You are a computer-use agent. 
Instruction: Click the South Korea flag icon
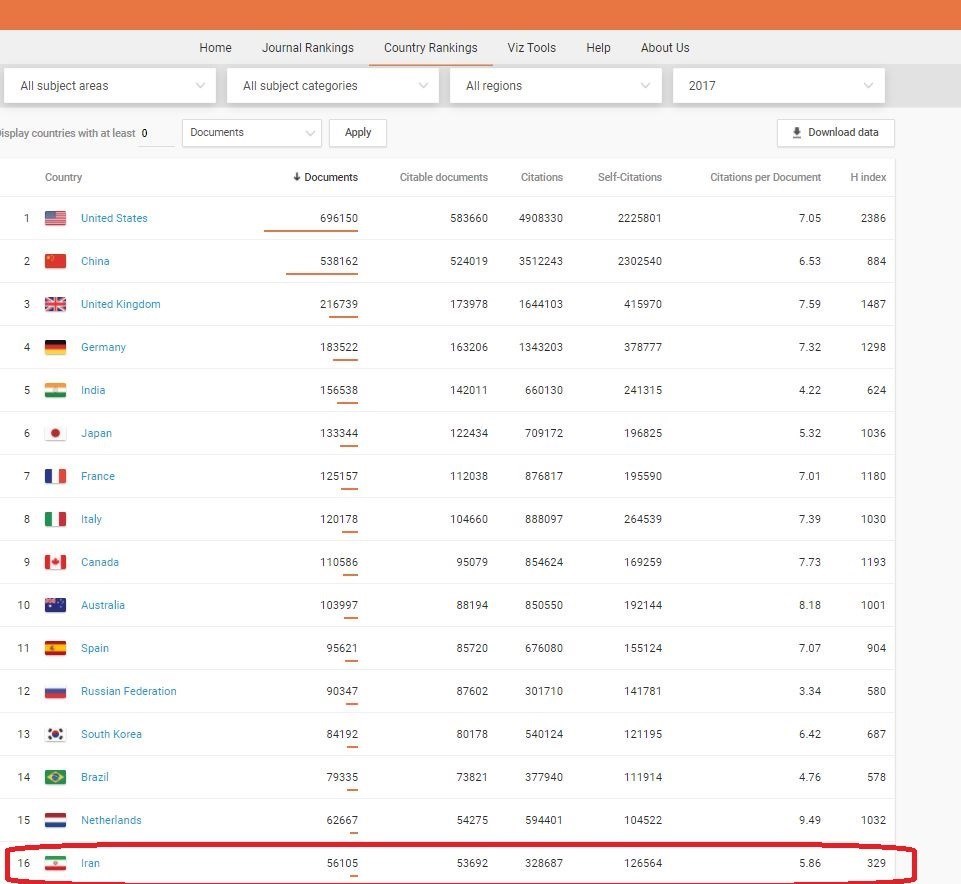coord(55,734)
